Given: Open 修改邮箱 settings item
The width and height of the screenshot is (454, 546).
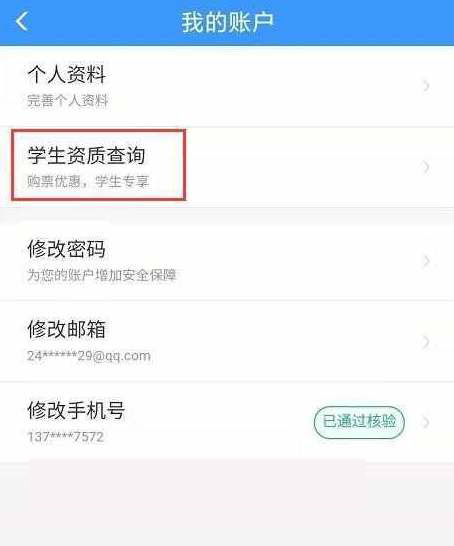Looking at the screenshot, I should (x=227, y=342).
